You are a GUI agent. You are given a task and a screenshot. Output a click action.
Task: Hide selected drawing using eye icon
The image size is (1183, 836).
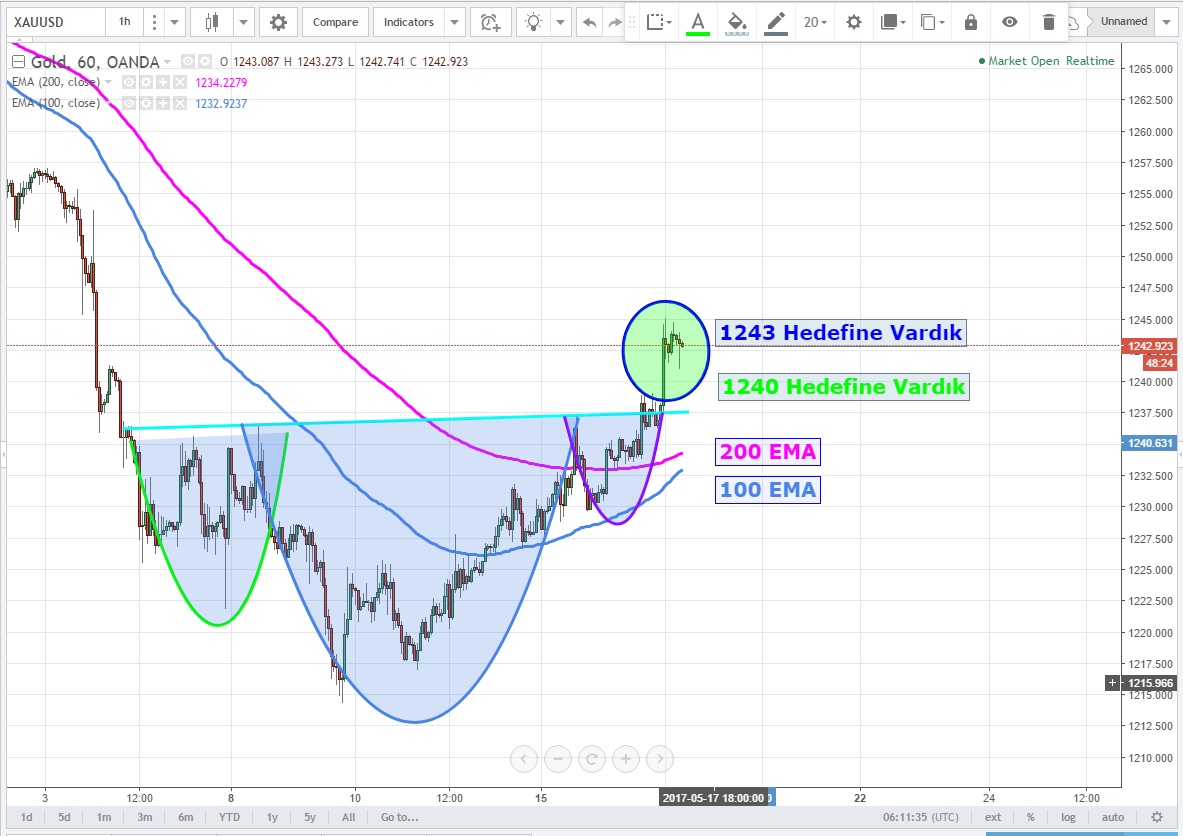1010,22
